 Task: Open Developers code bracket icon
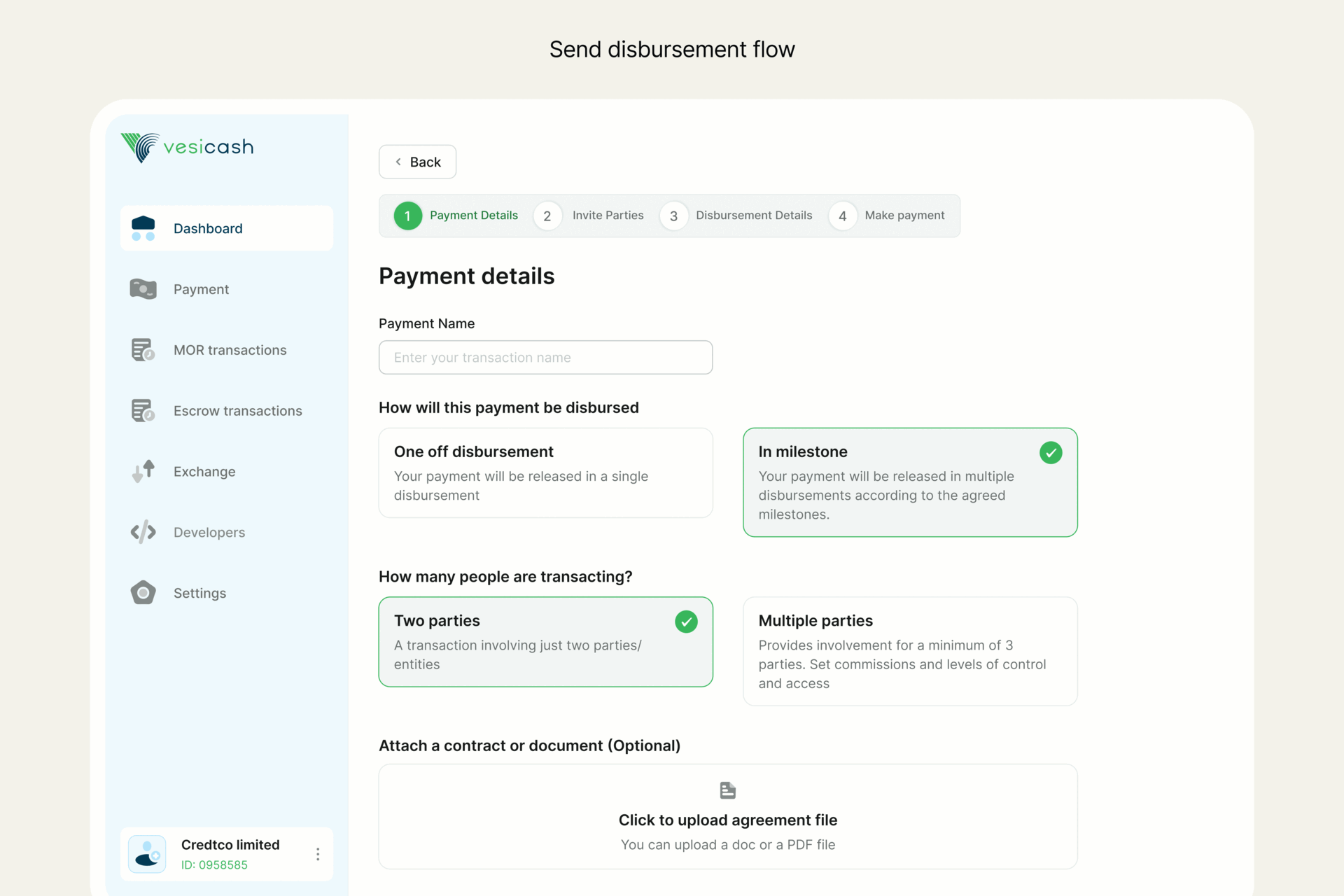pyautogui.click(x=143, y=532)
